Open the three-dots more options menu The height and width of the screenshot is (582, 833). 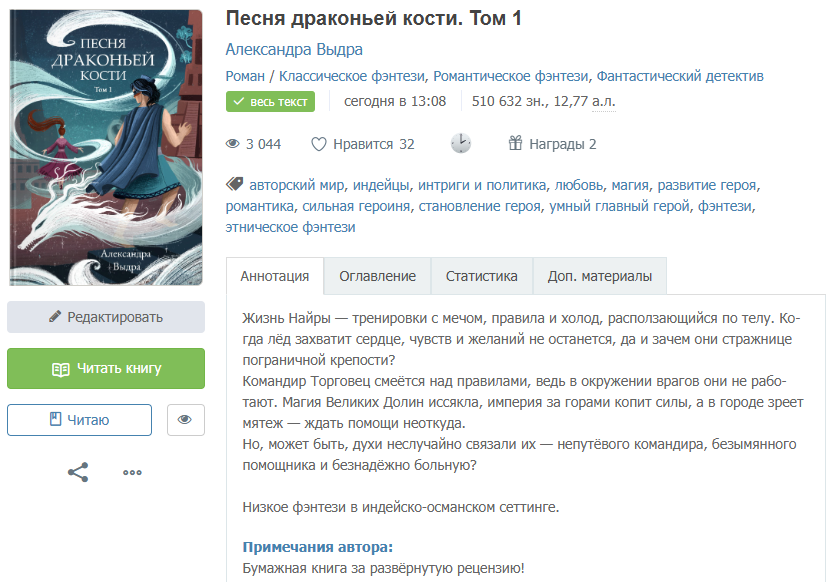pyautogui.click(x=132, y=472)
